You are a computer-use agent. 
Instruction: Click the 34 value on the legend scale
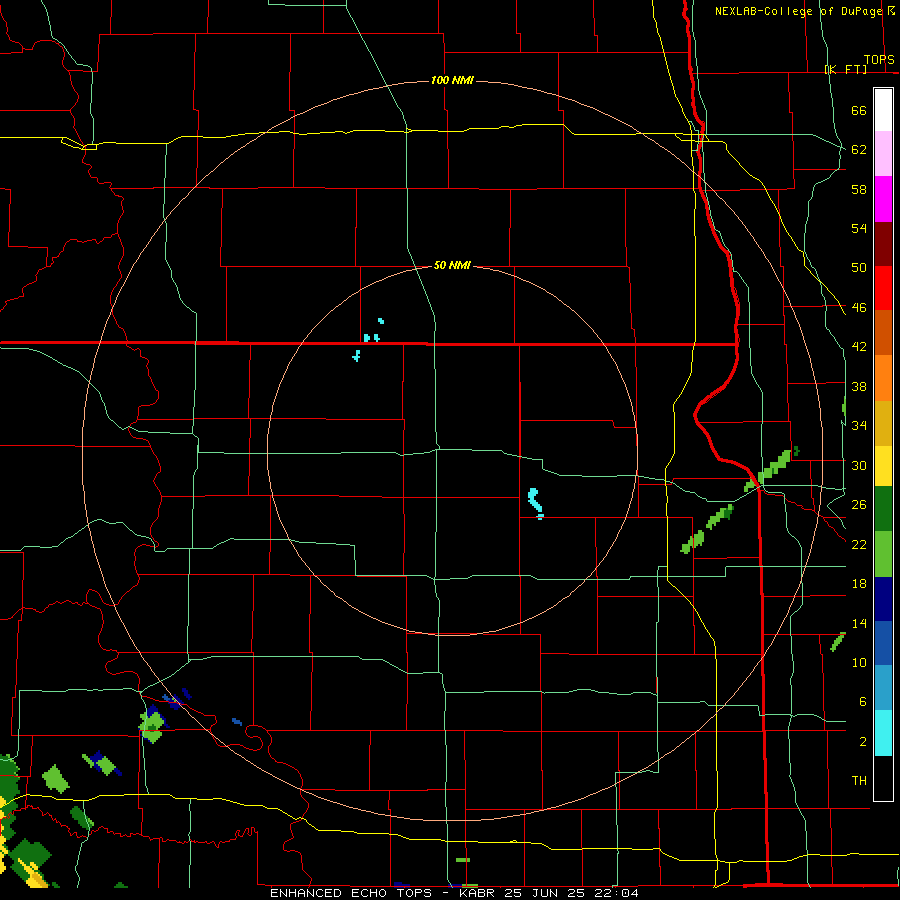tap(859, 426)
